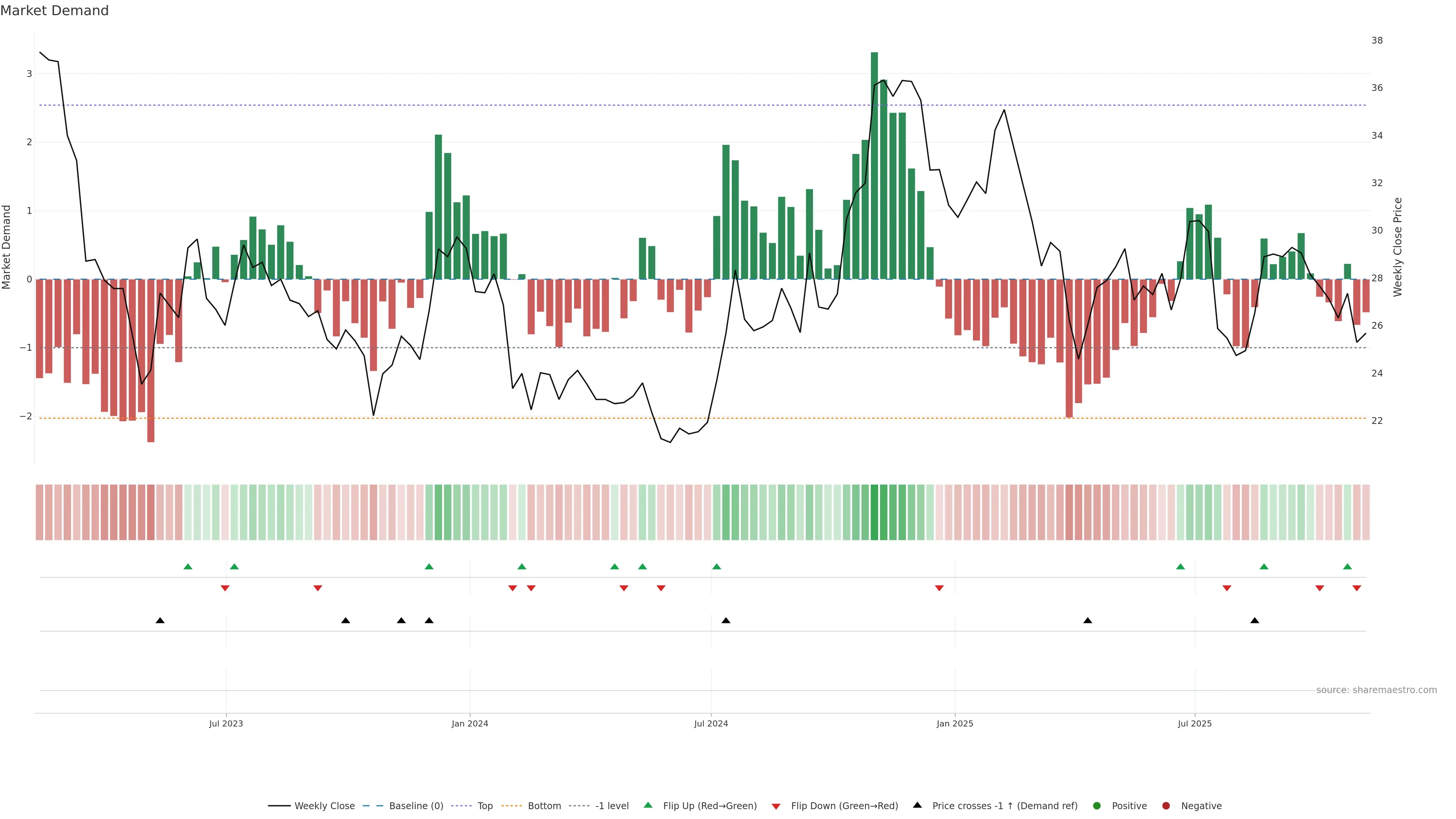Click the Market Demand chart title
1456x819 pixels.
pos(54,11)
